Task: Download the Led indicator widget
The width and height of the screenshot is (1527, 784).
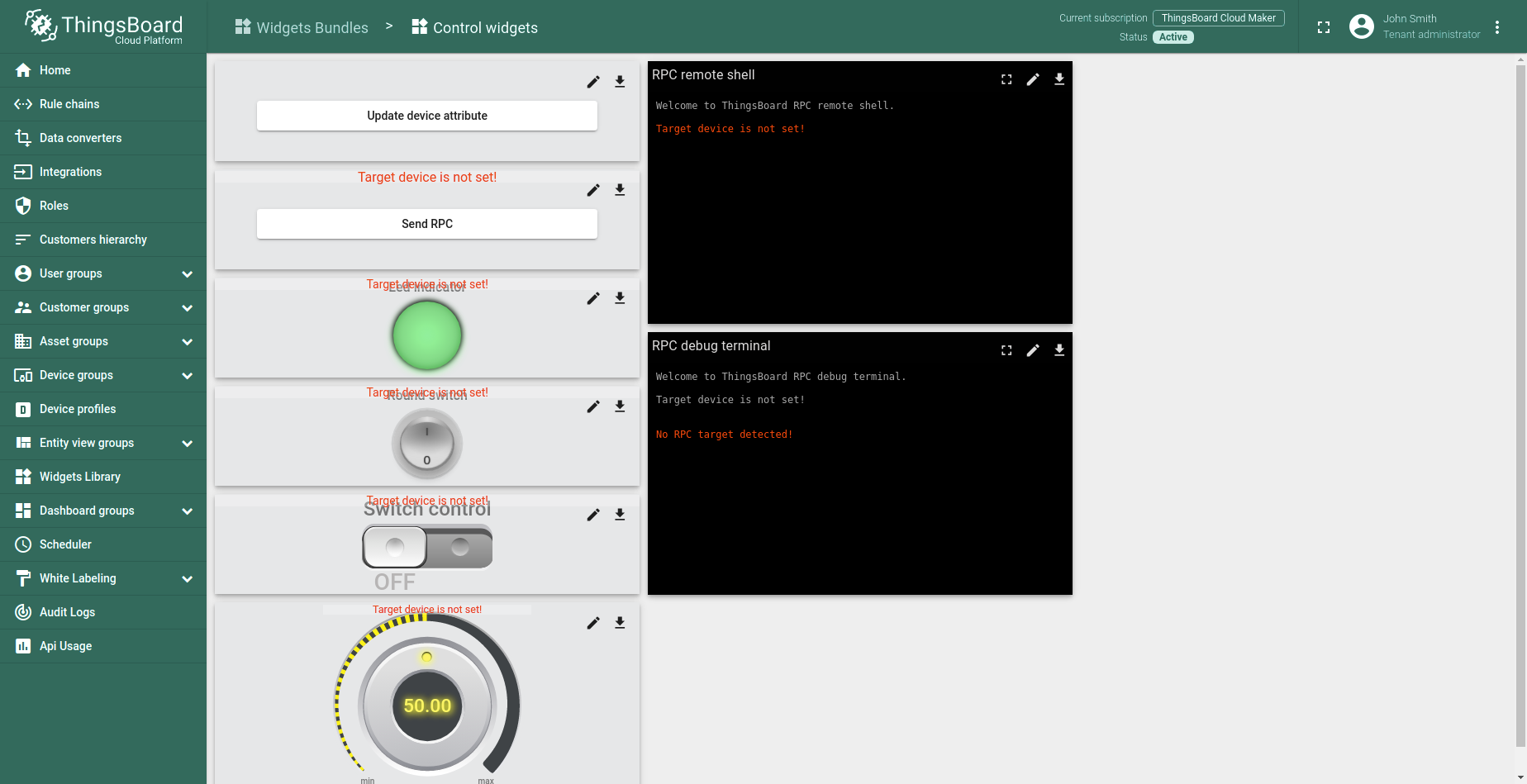Action: coord(620,298)
